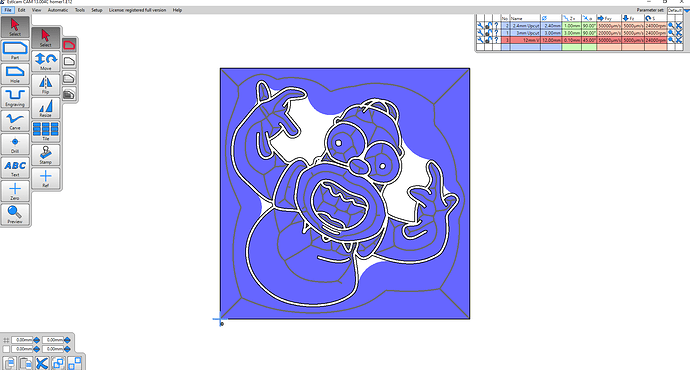
Task: Select the Hole tool
Action: coord(15,73)
